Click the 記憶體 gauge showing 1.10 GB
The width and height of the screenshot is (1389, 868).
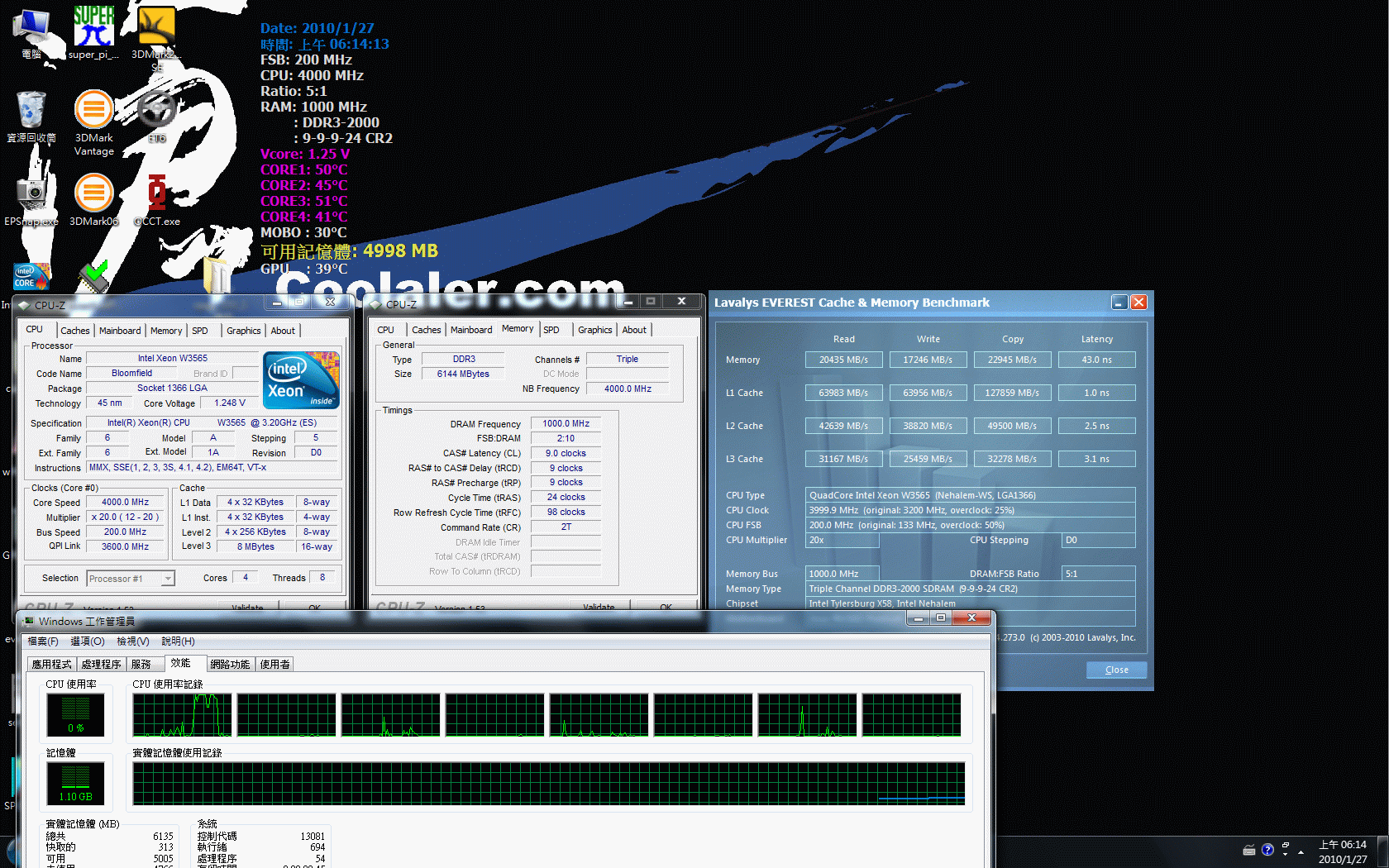(75, 784)
